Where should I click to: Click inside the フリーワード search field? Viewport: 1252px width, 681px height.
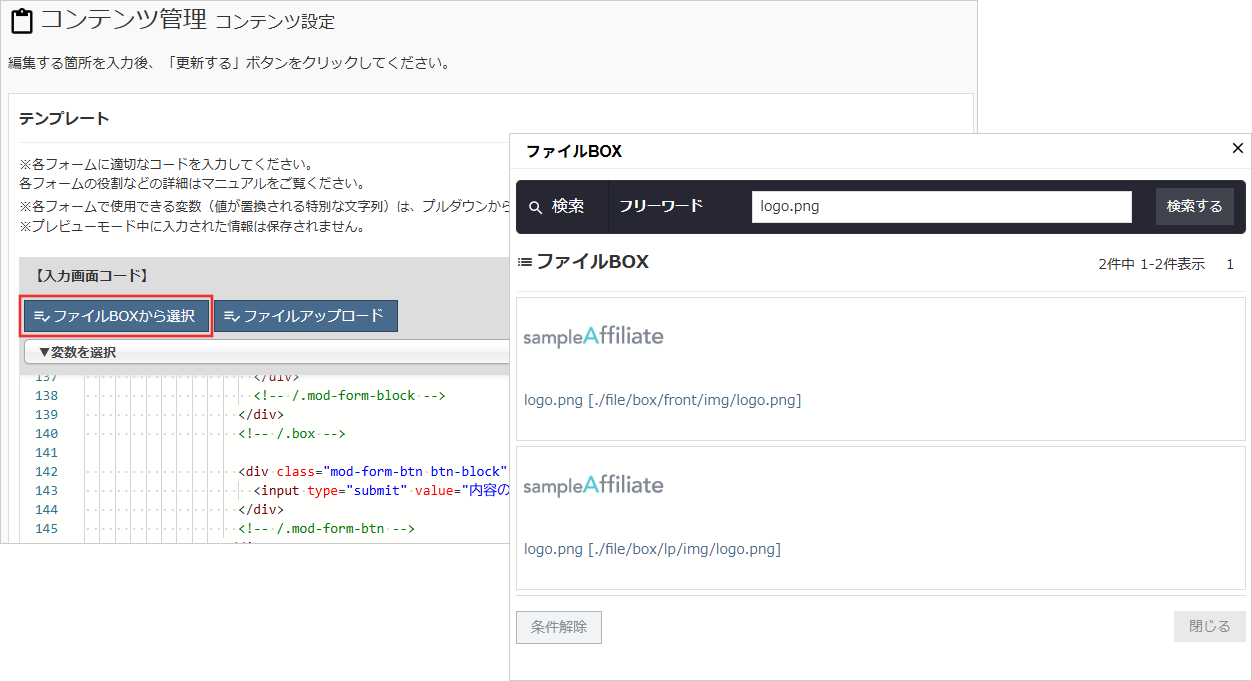click(x=941, y=206)
